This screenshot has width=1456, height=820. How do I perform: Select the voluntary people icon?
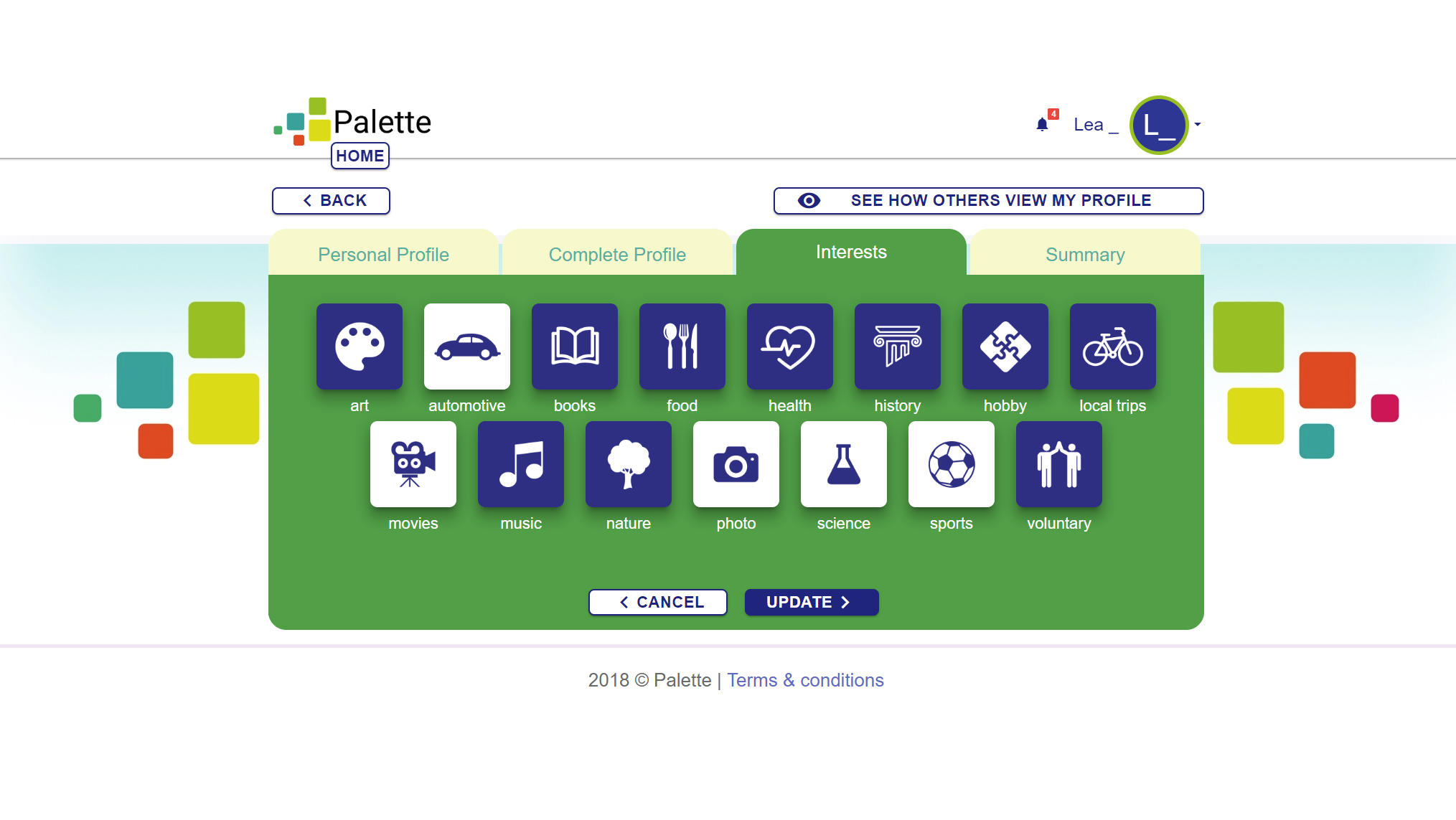click(x=1059, y=464)
